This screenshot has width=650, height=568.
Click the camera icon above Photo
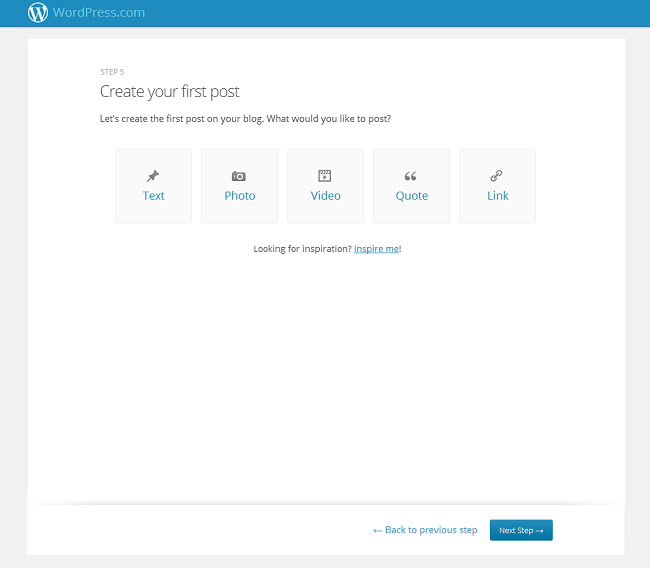tap(239, 176)
